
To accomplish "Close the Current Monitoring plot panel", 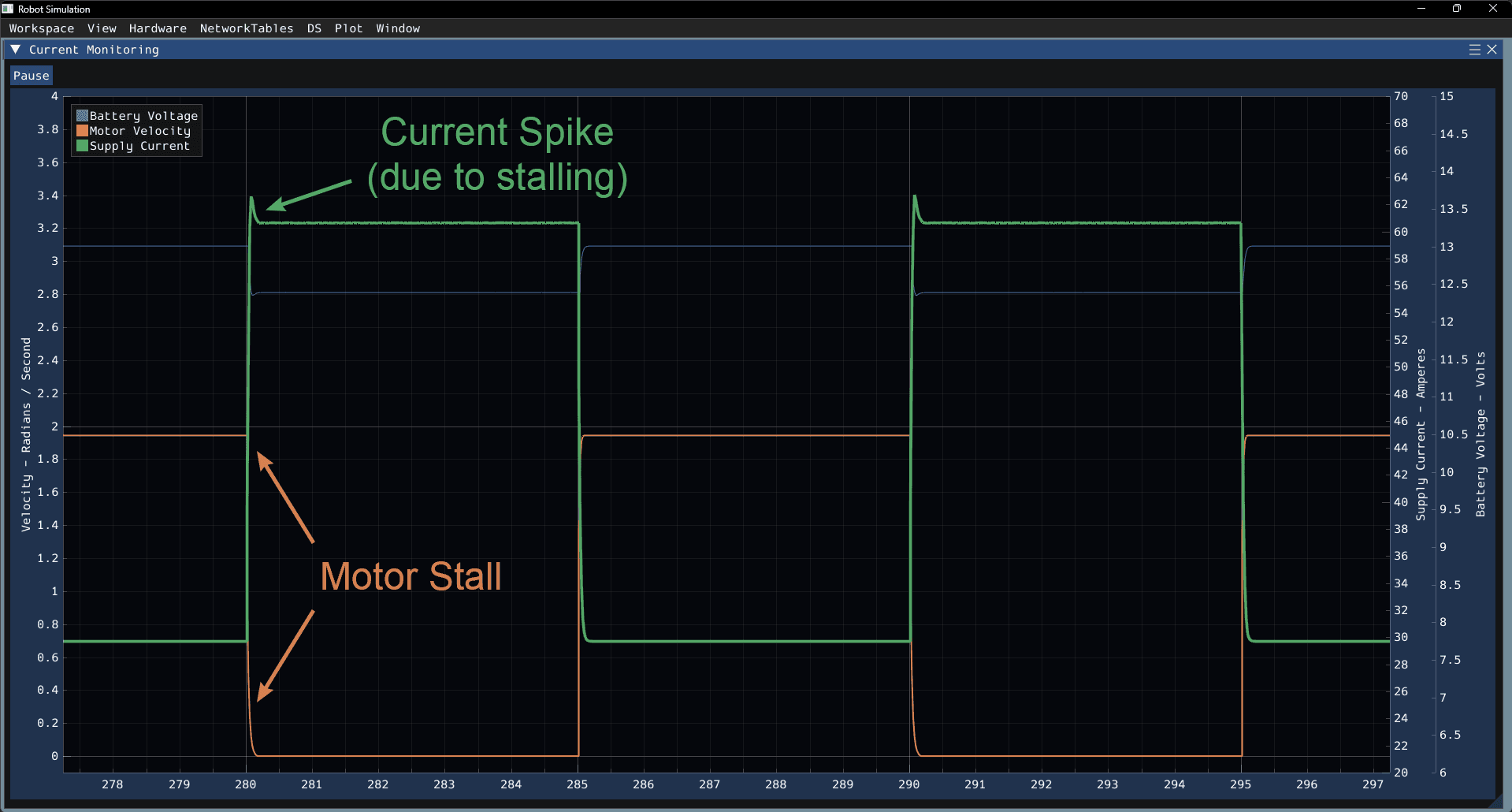I will [x=1492, y=49].
